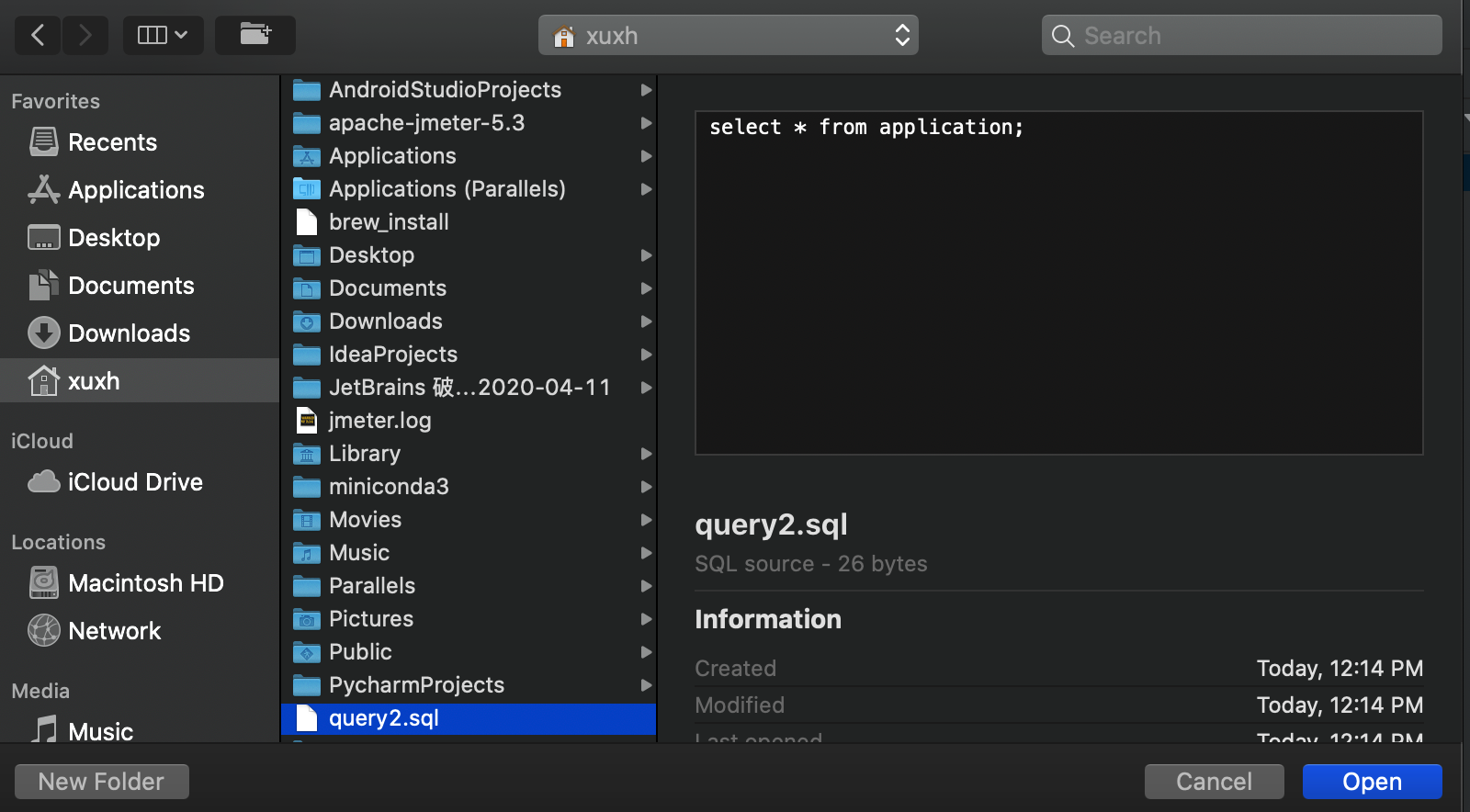Click the Desktop folder icon in file list
The width and height of the screenshot is (1470, 812).
[307, 255]
